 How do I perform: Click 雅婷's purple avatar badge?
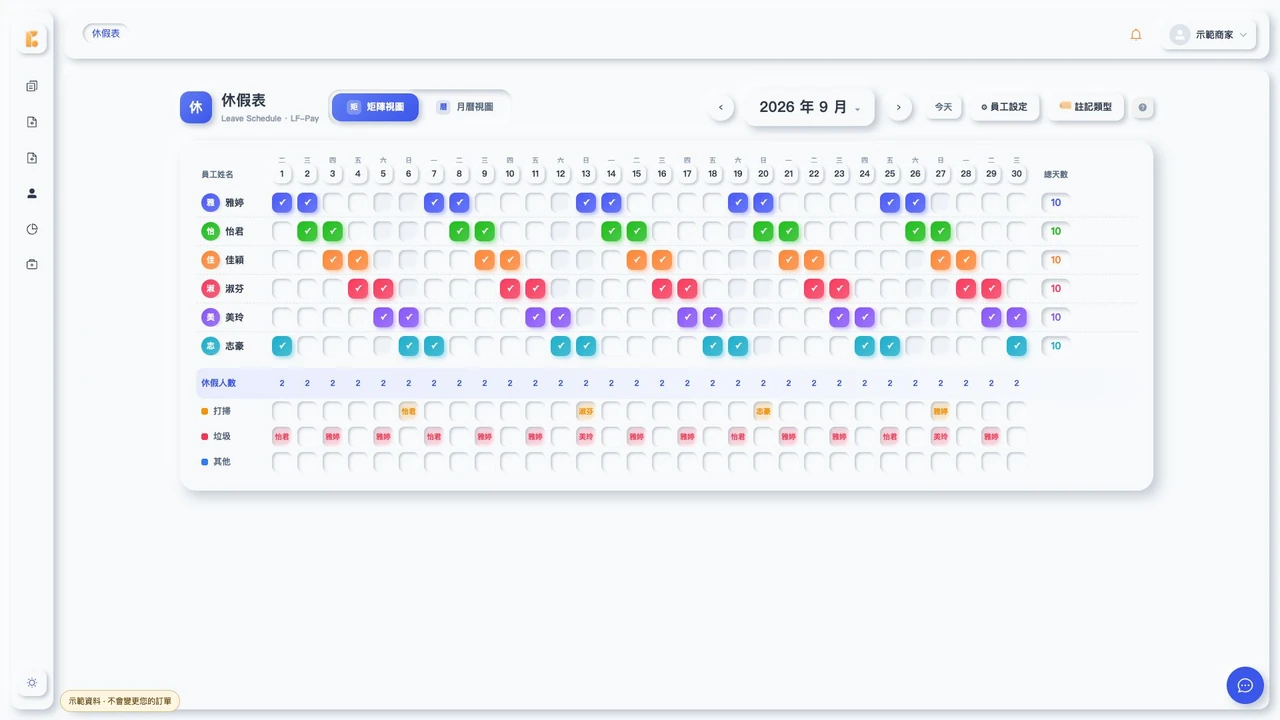tap(210, 202)
